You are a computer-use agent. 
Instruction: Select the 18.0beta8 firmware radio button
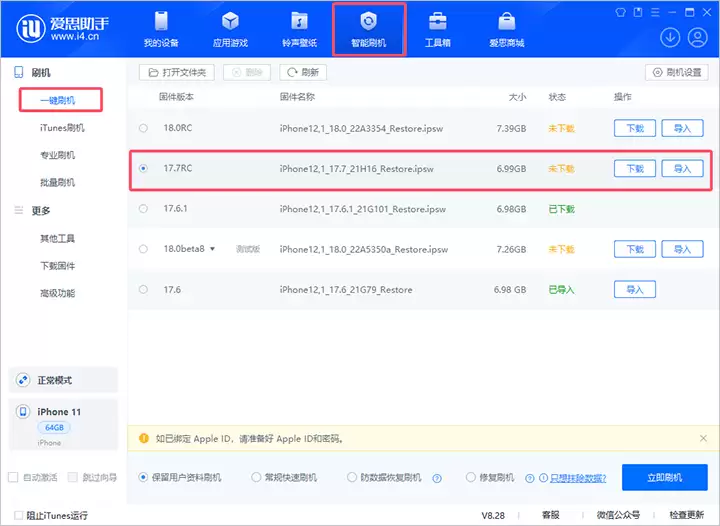coord(143,249)
